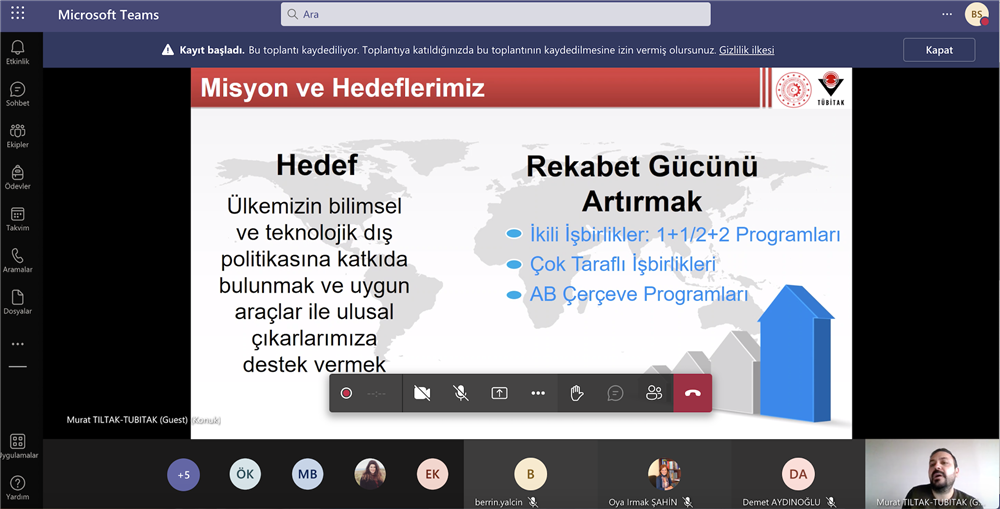Open Uygulamalar apps store
Image resolution: width=1000 pixels, height=509 pixels.
[18, 446]
